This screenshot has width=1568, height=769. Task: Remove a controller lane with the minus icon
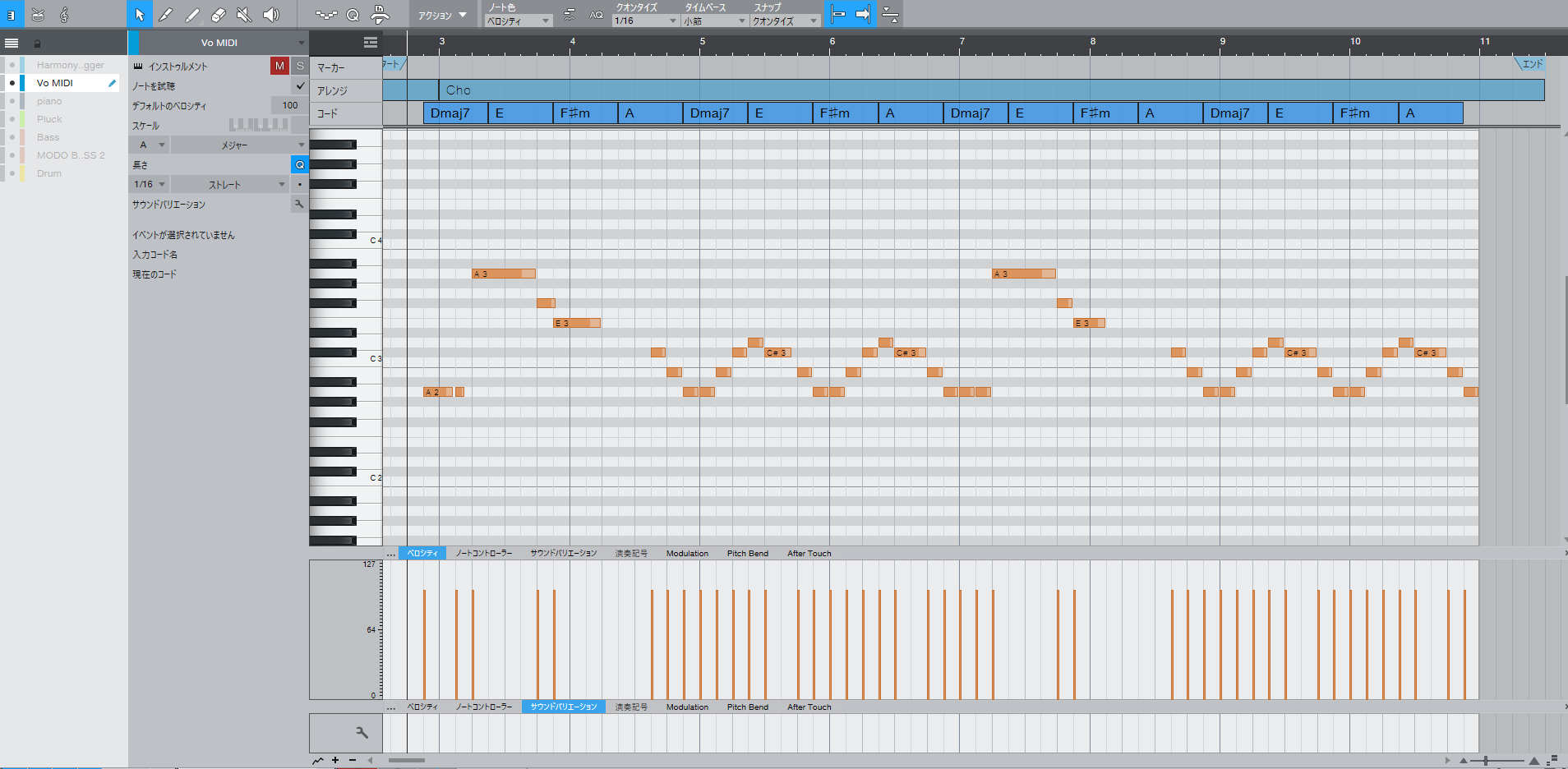tap(353, 760)
